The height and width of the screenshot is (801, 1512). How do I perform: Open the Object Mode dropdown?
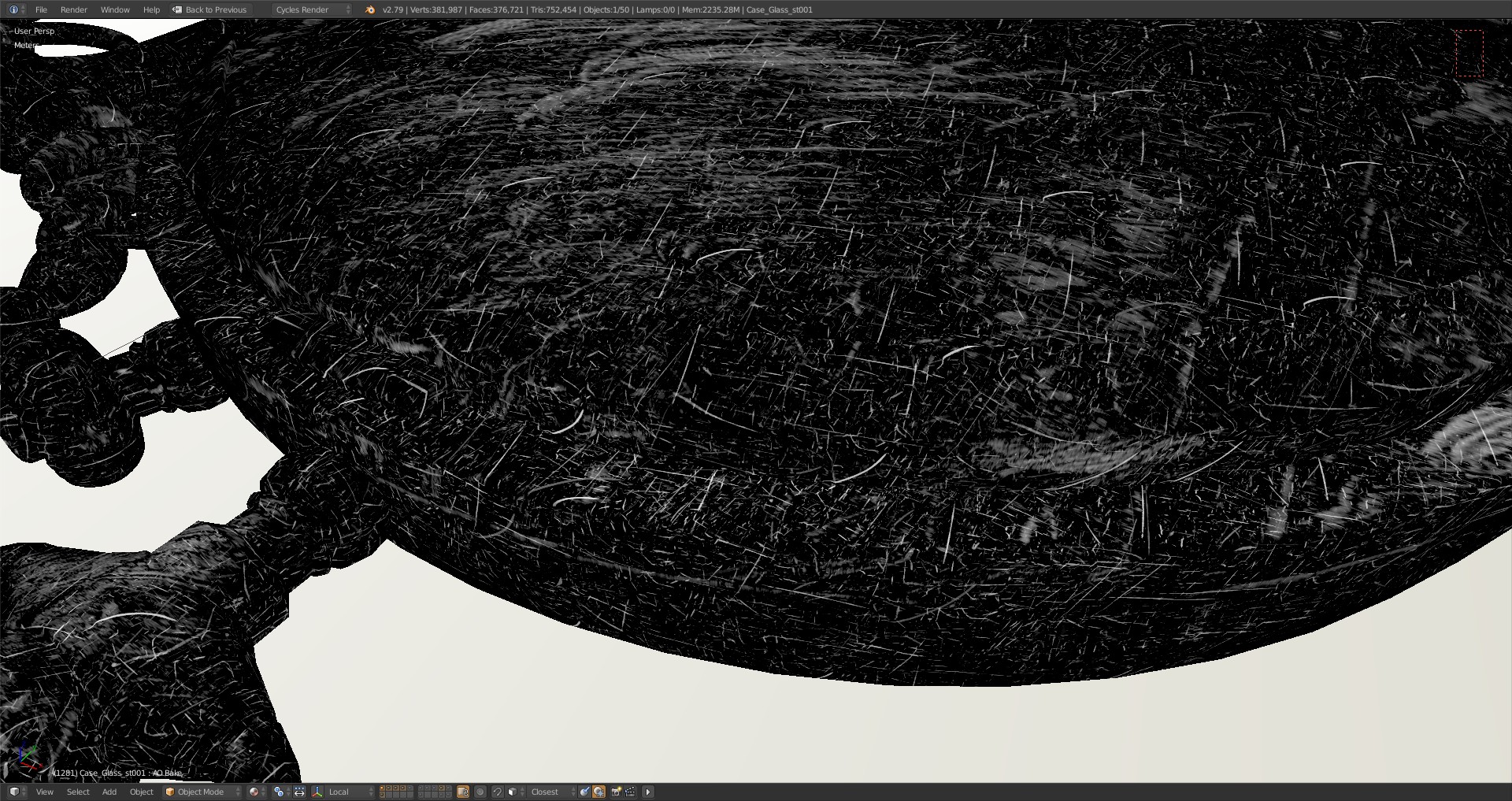click(202, 792)
